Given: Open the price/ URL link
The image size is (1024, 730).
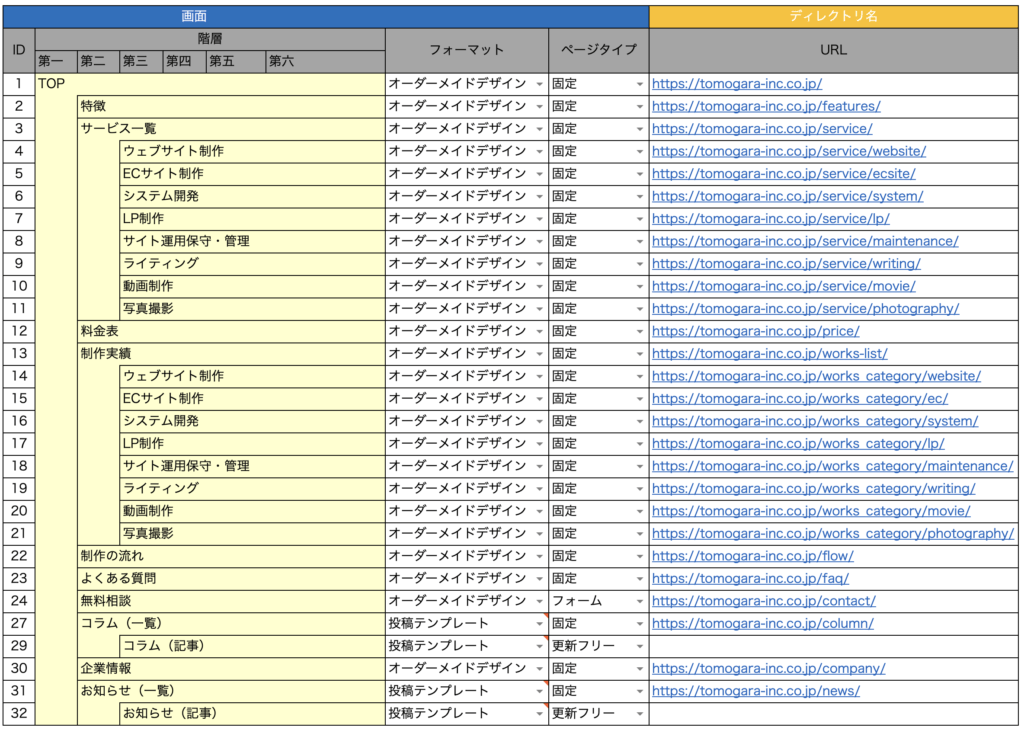Looking at the screenshot, I should pos(756,331).
